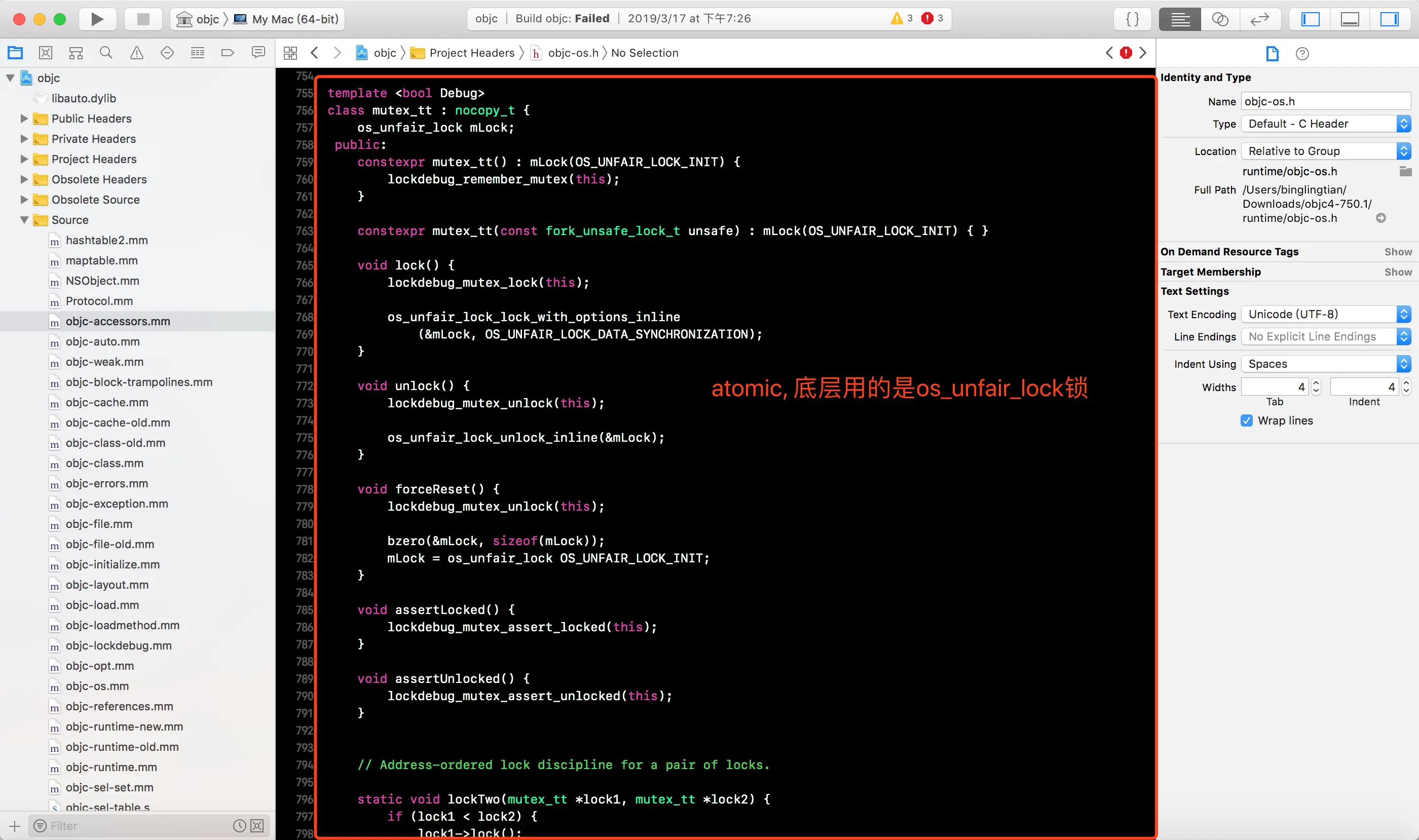
Task: Select objc-runtime-new.mm in file list
Action: [124, 726]
